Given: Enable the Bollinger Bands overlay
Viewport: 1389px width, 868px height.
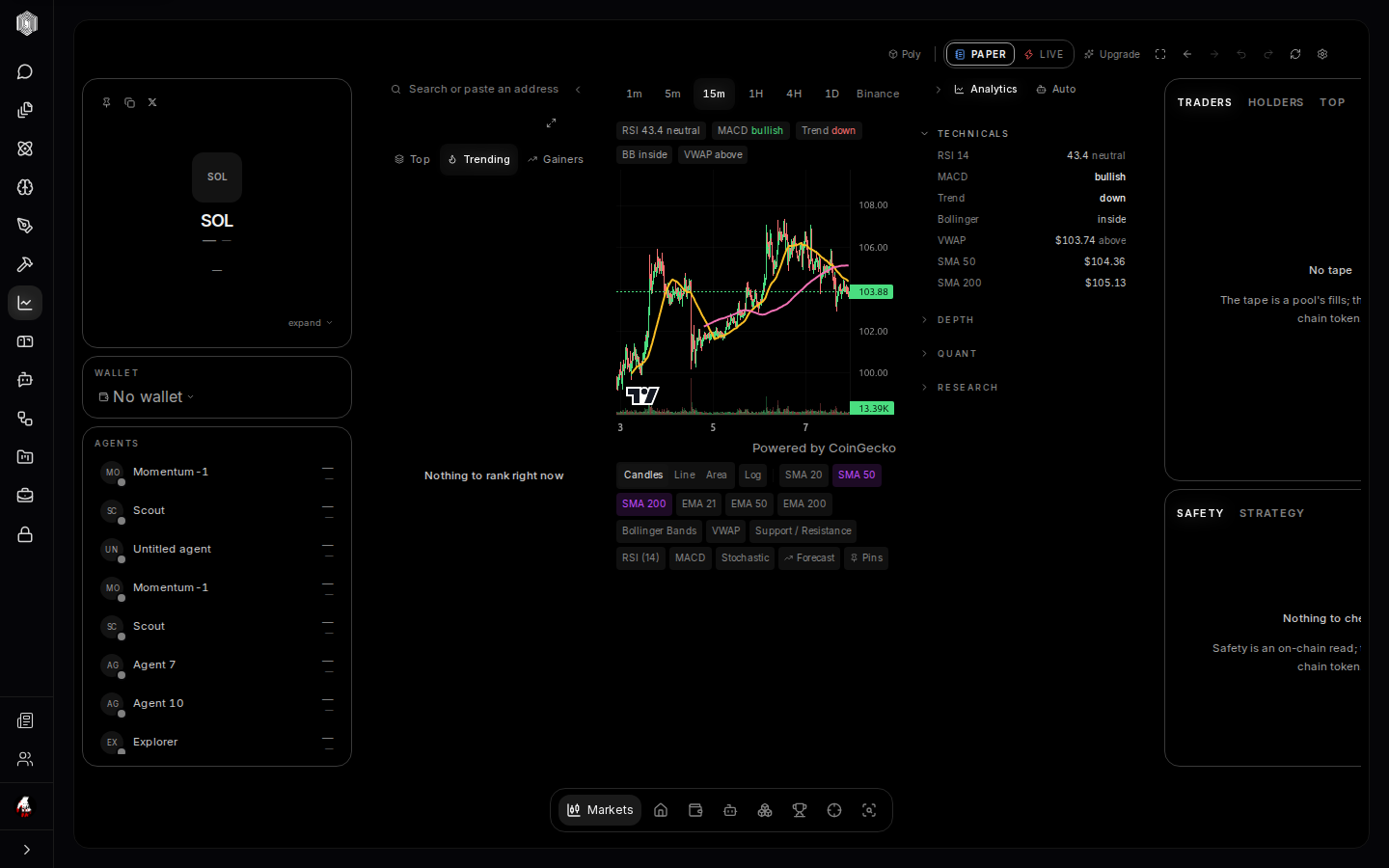Looking at the screenshot, I should (659, 530).
